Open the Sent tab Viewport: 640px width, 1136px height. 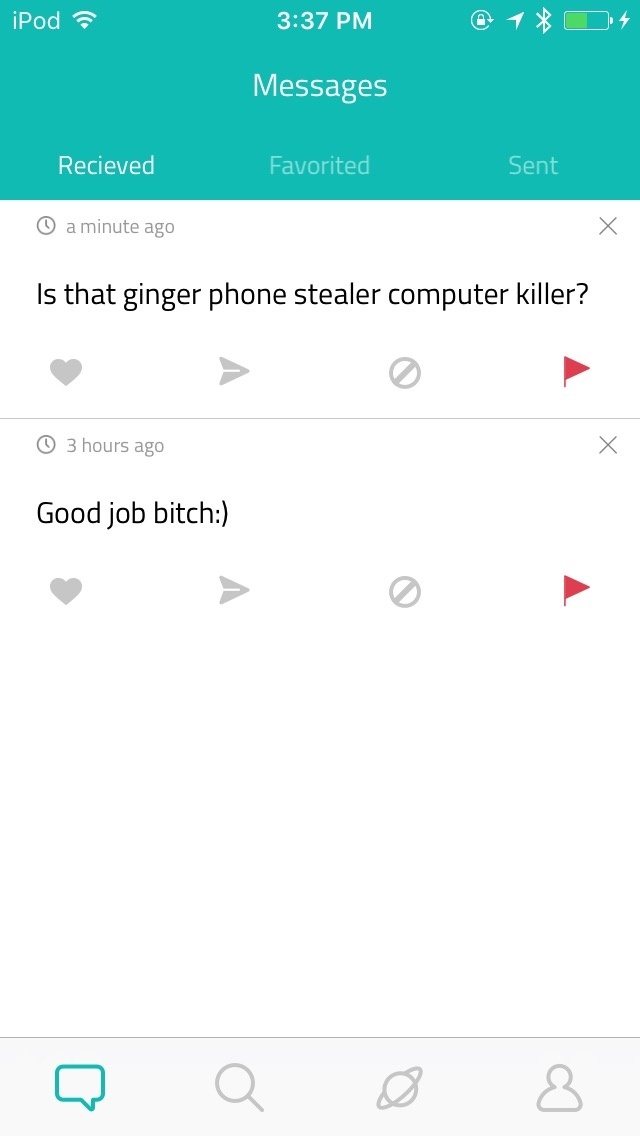pyautogui.click(x=533, y=165)
